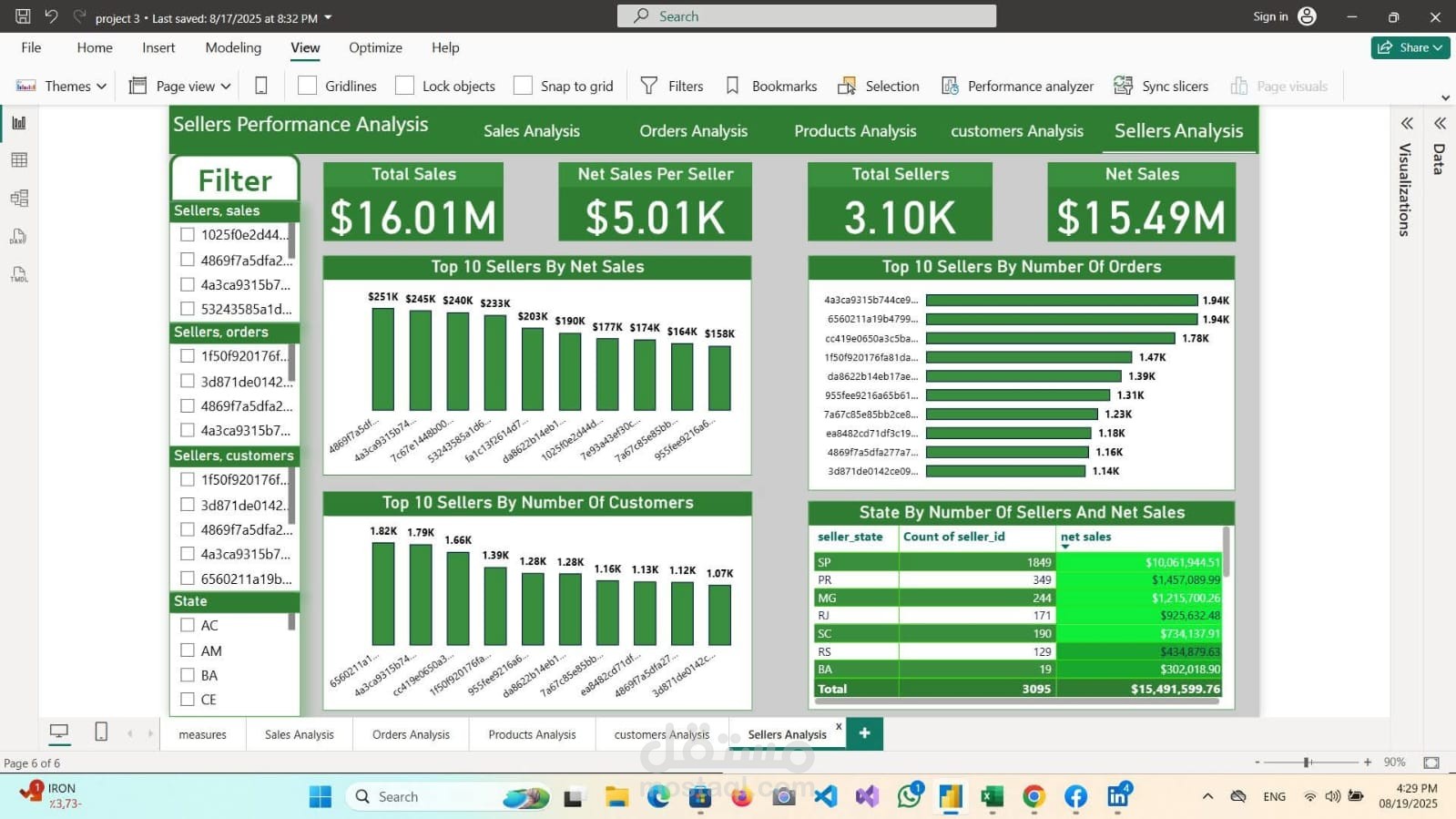Screen dimensions: 1456x819
Task: Switch to the Orders Analysis page tab
Action: point(411,734)
